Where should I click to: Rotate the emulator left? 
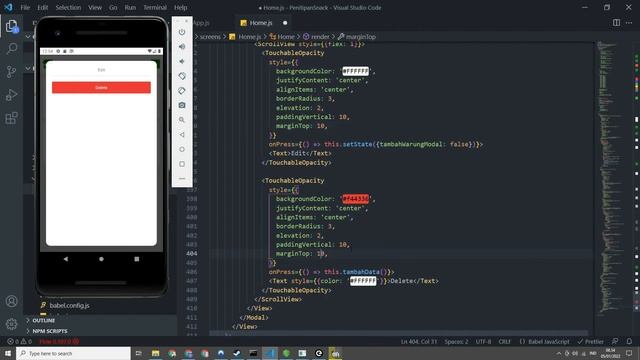(182, 76)
